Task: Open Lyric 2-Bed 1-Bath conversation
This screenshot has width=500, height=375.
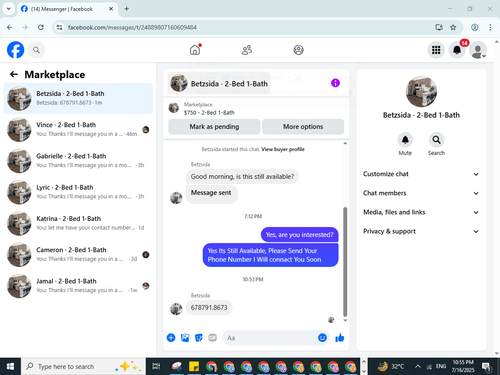Action: pos(78,192)
